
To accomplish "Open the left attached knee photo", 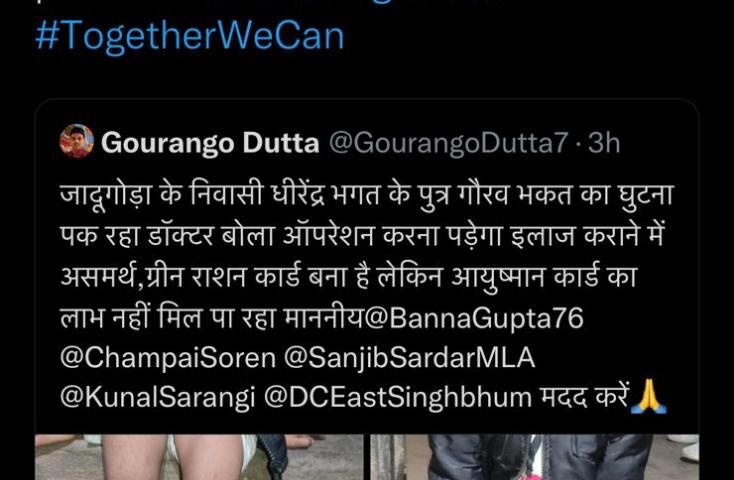I will click(x=199, y=457).
